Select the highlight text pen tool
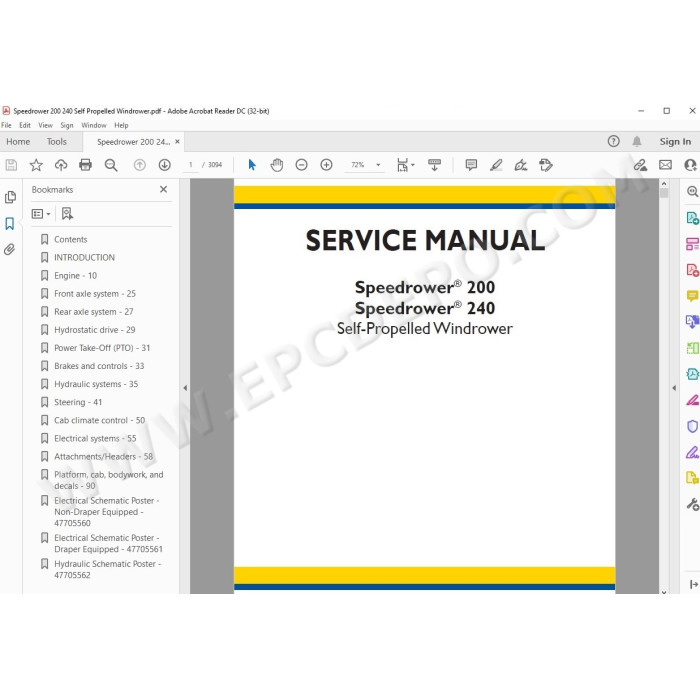 [x=496, y=165]
